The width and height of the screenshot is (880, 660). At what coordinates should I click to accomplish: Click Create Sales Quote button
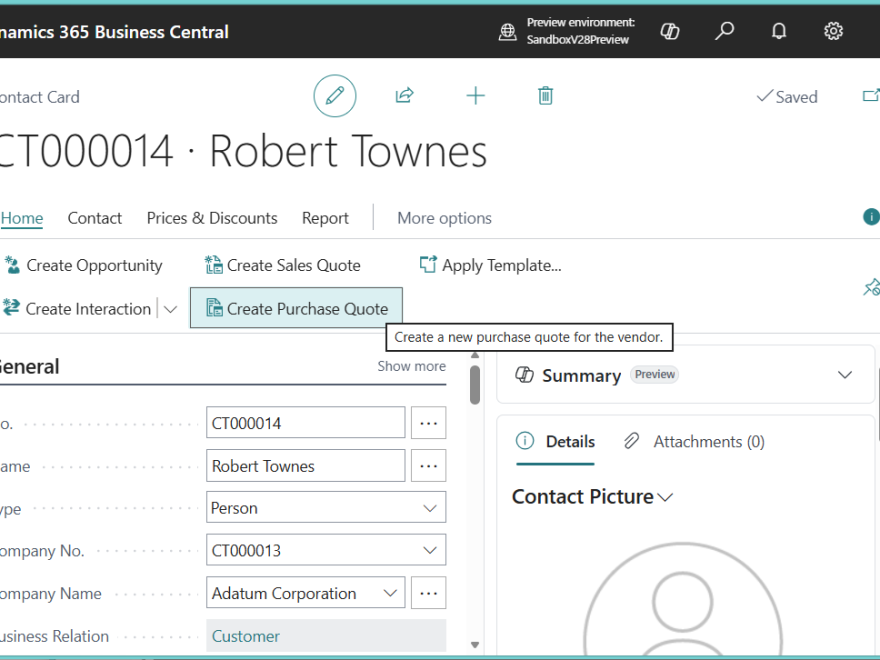point(283,265)
